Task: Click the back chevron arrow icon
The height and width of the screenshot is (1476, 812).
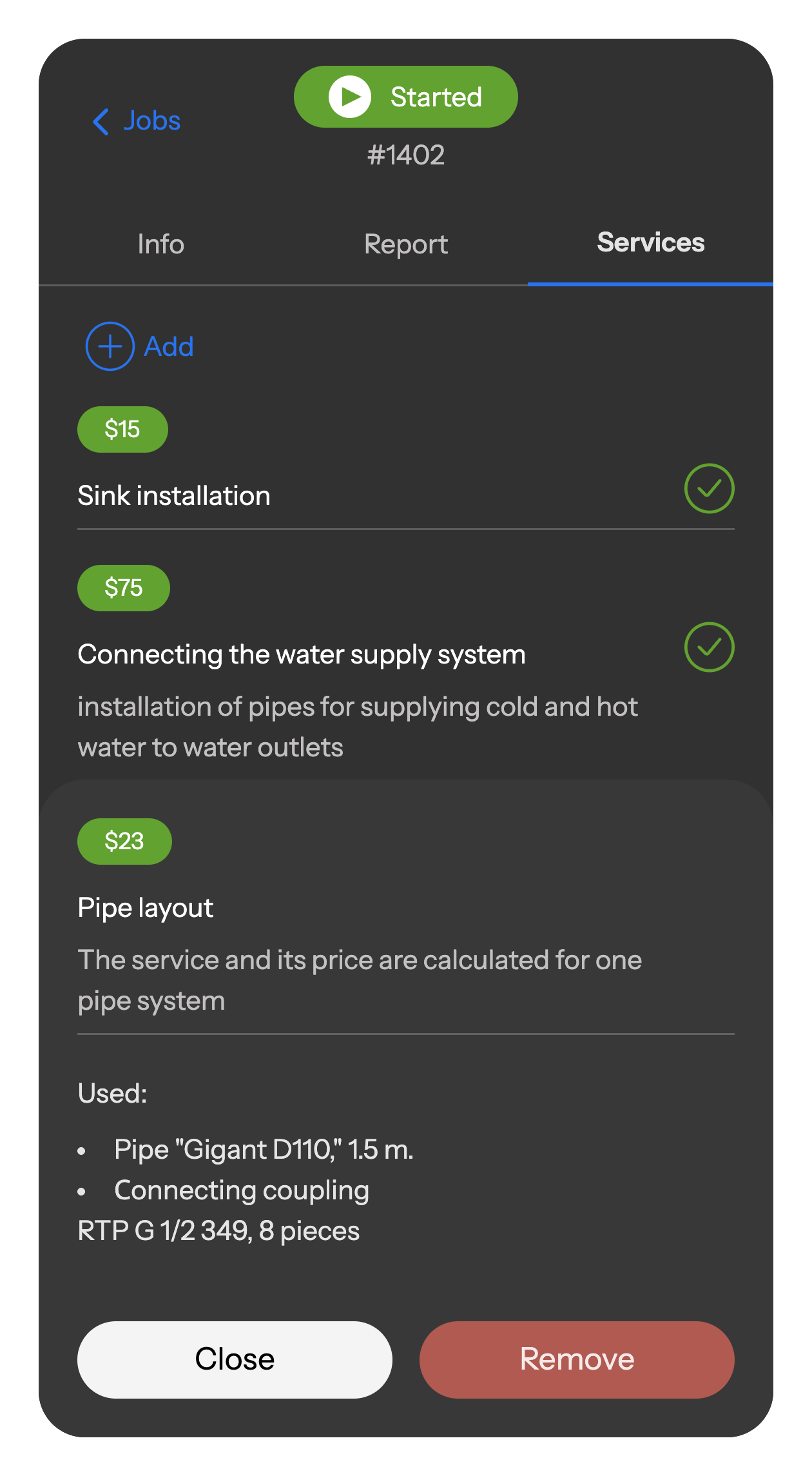Action: [101, 121]
